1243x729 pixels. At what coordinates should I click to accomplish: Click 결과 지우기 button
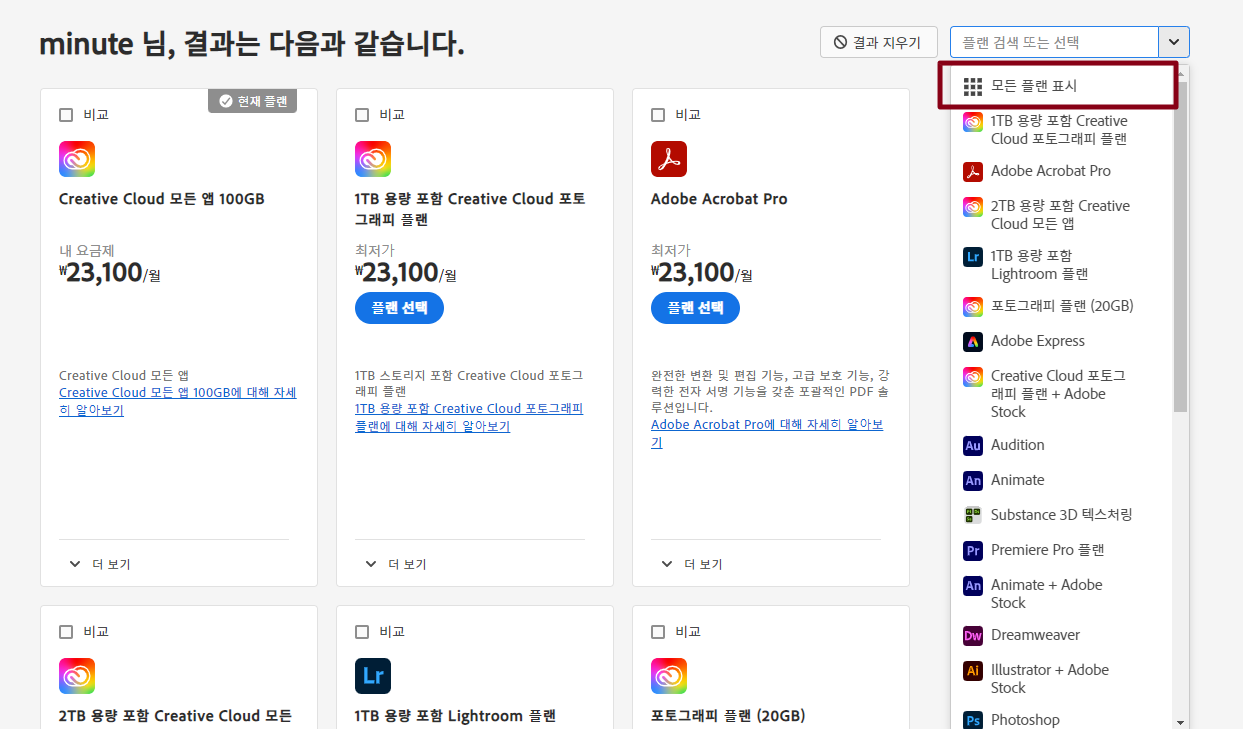click(879, 42)
